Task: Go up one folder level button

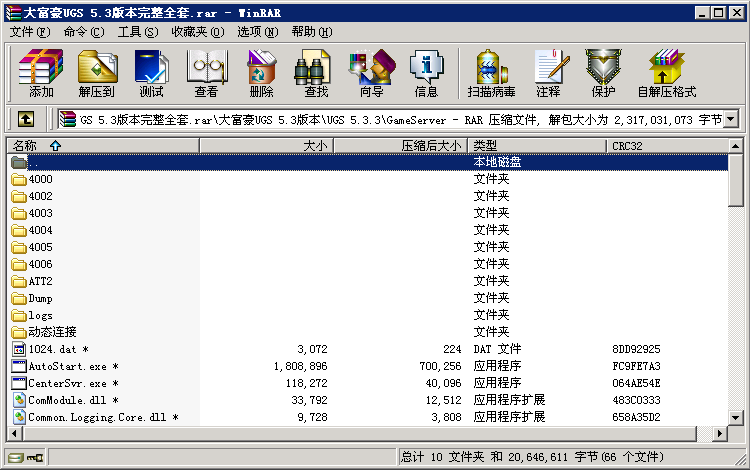Action: point(26,120)
